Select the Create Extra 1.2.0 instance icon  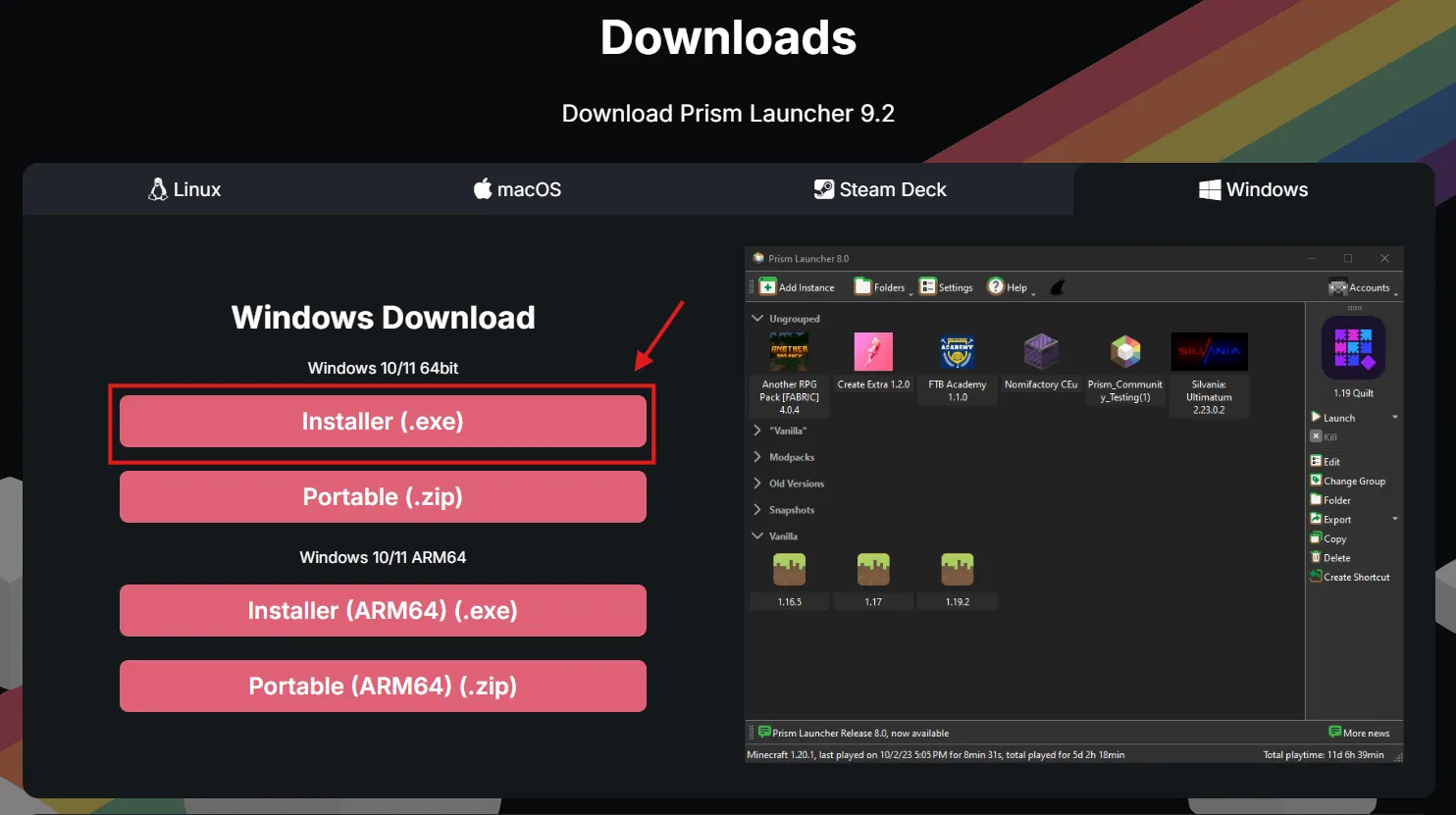click(873, 352)
